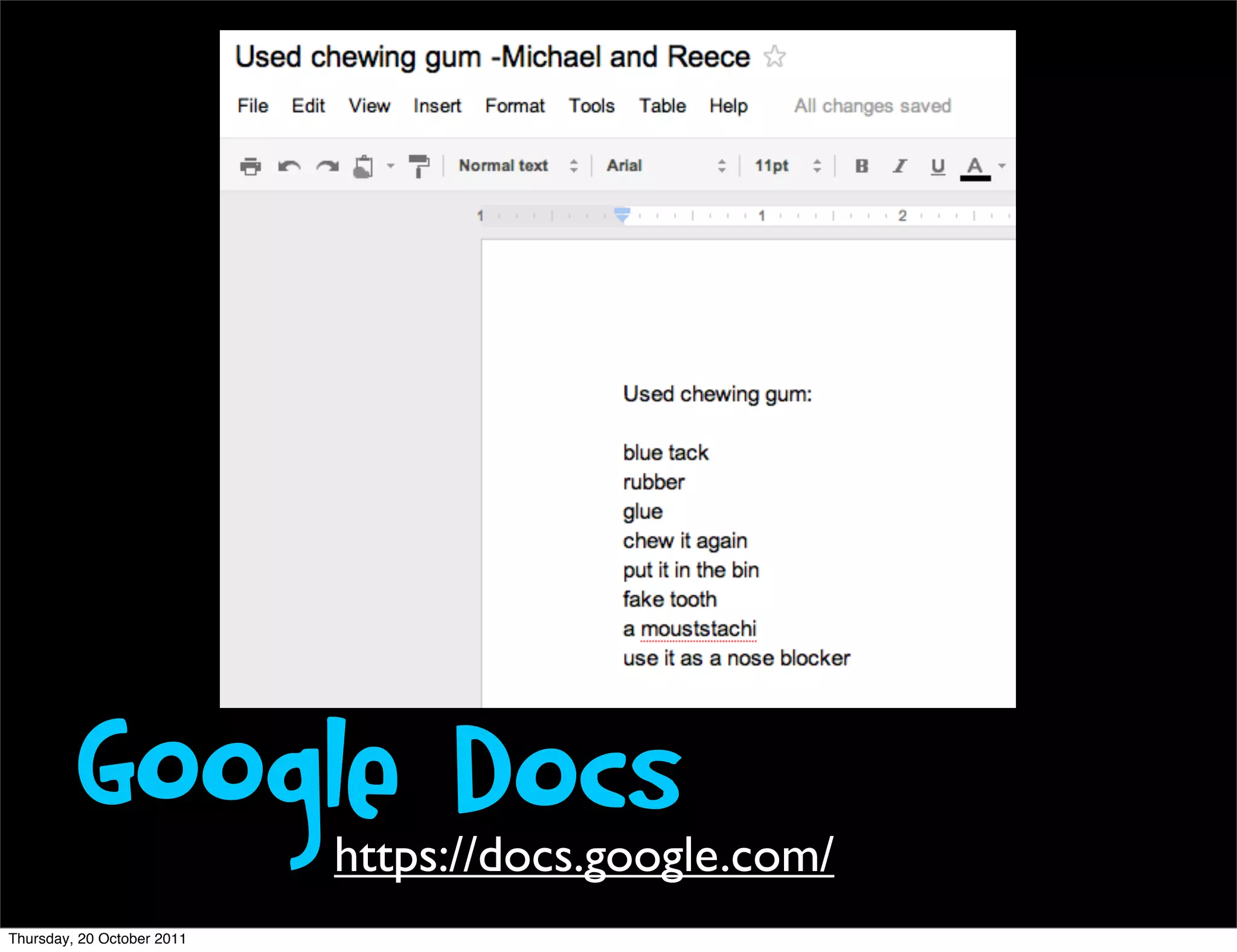Click the 'put it in the bin' line
Image resolution: width=1237 pixels, height=952 pixels.
(691, 570)
